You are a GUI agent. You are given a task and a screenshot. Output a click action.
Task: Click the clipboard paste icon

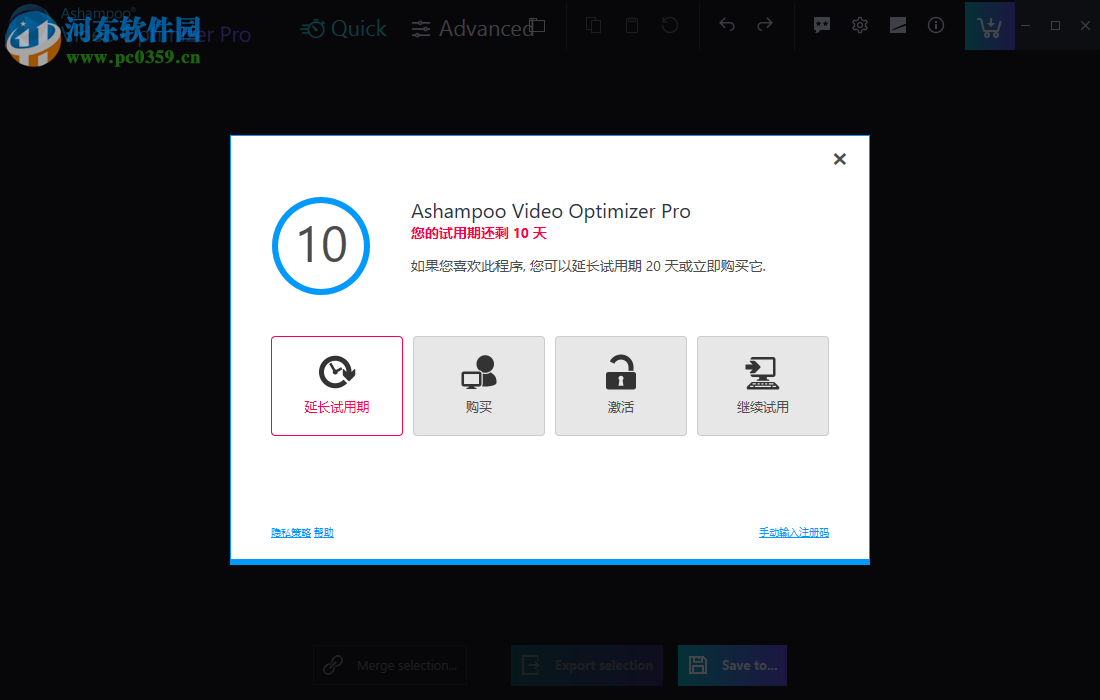coord(631,25)
